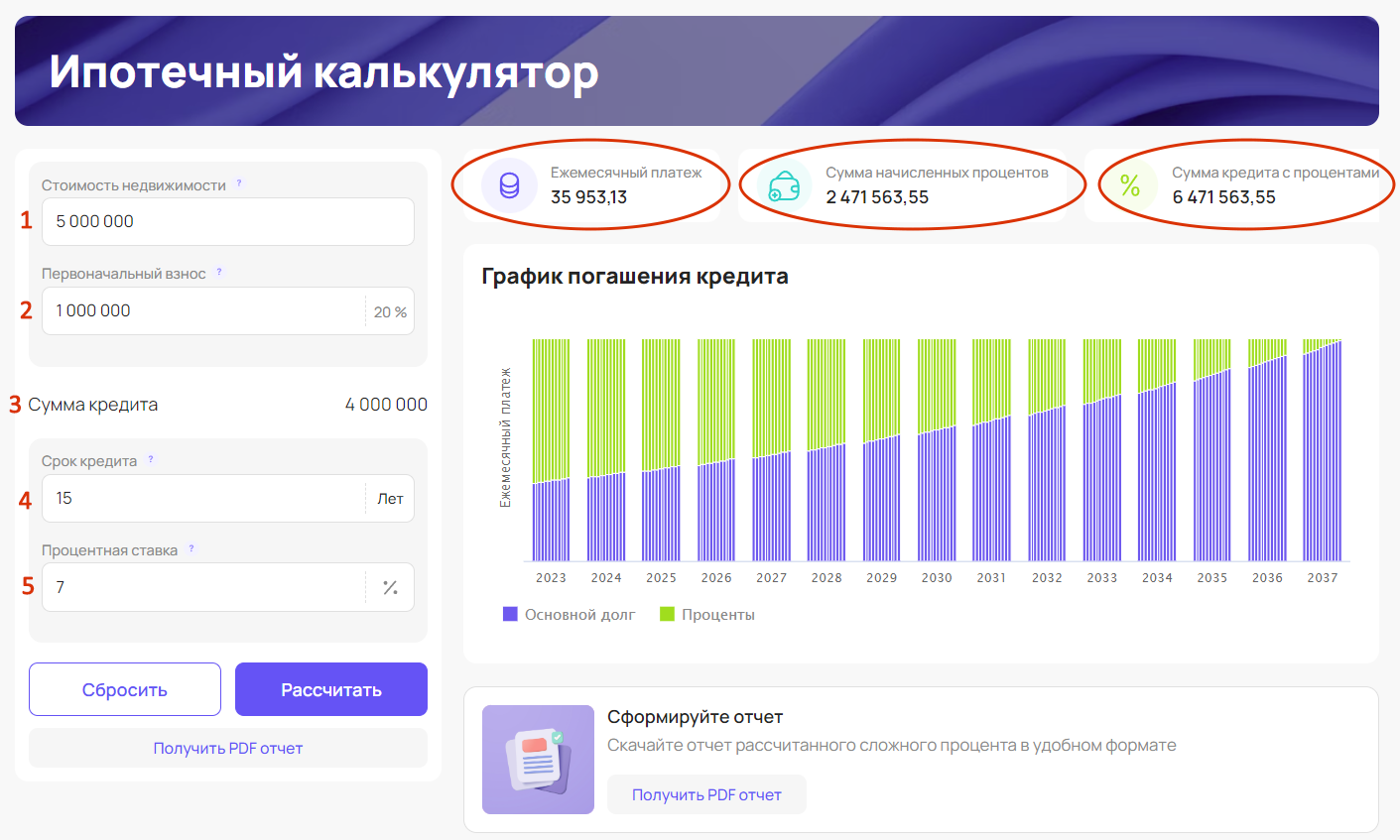The height and width of the screenshot is (840, 1400).
Task: Toggle Проценты series in chart legend
Action: [707, 615]
